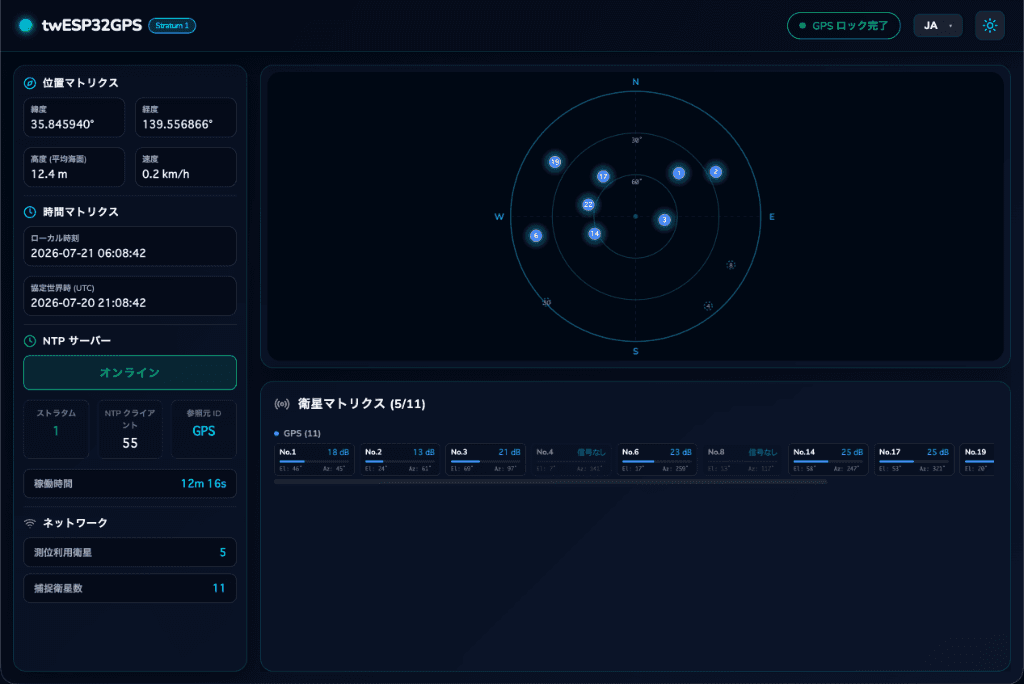Select dimmed satellite 8 on sky plot

pos(731,265)
